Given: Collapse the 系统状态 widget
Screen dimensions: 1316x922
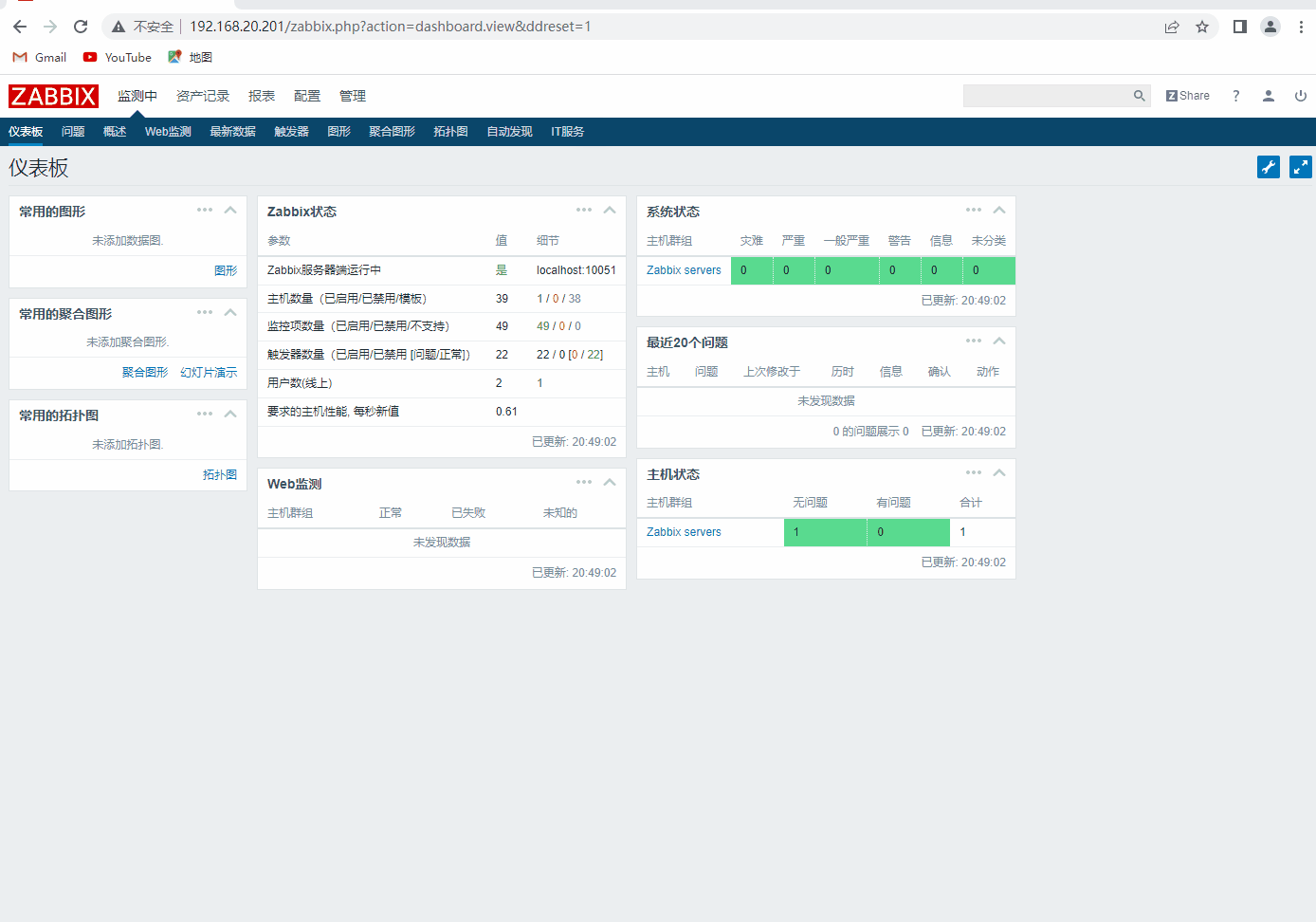Looking at the screenshot, I should coord(998,210).
